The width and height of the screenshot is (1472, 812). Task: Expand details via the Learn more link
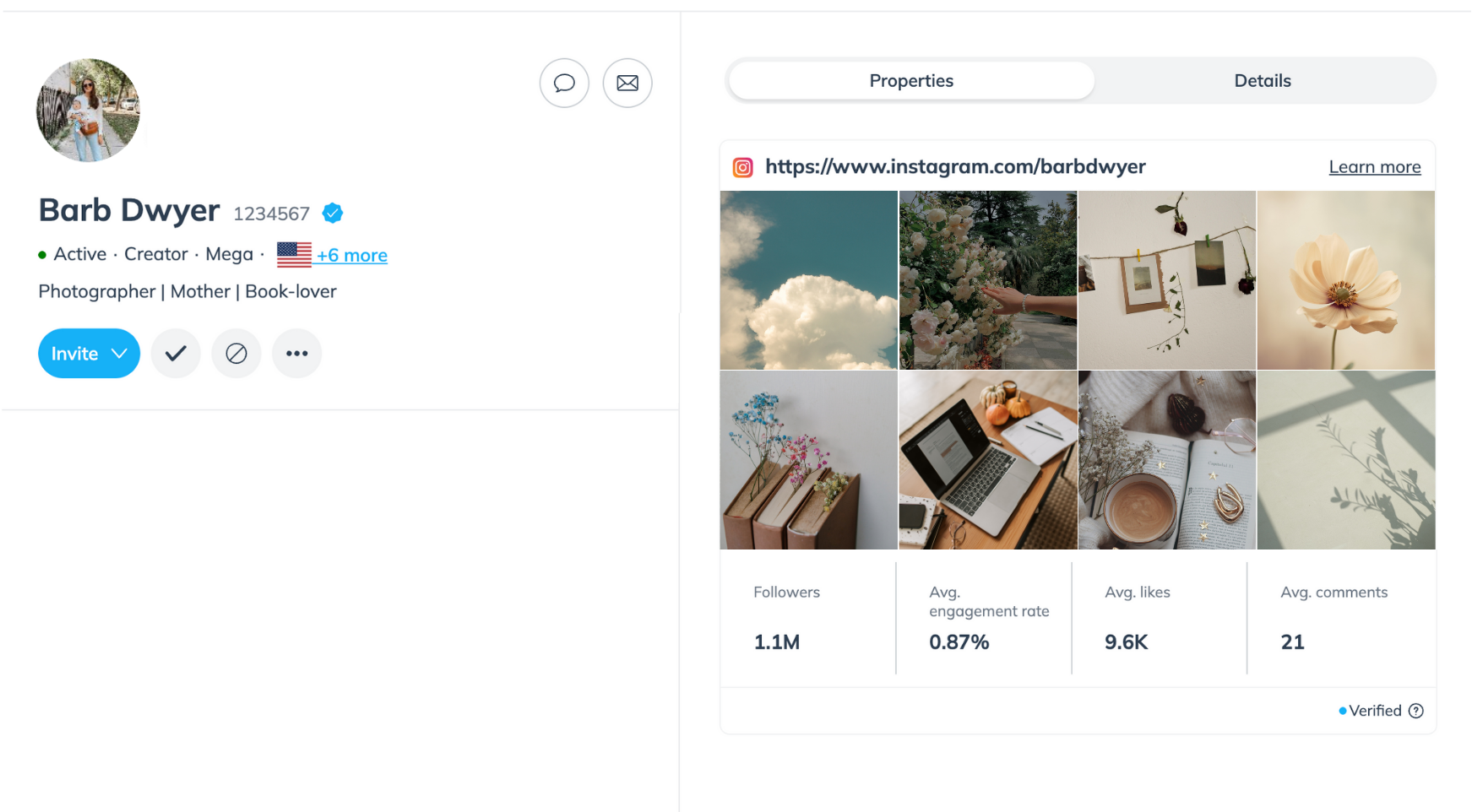[x=1374, y=166]
